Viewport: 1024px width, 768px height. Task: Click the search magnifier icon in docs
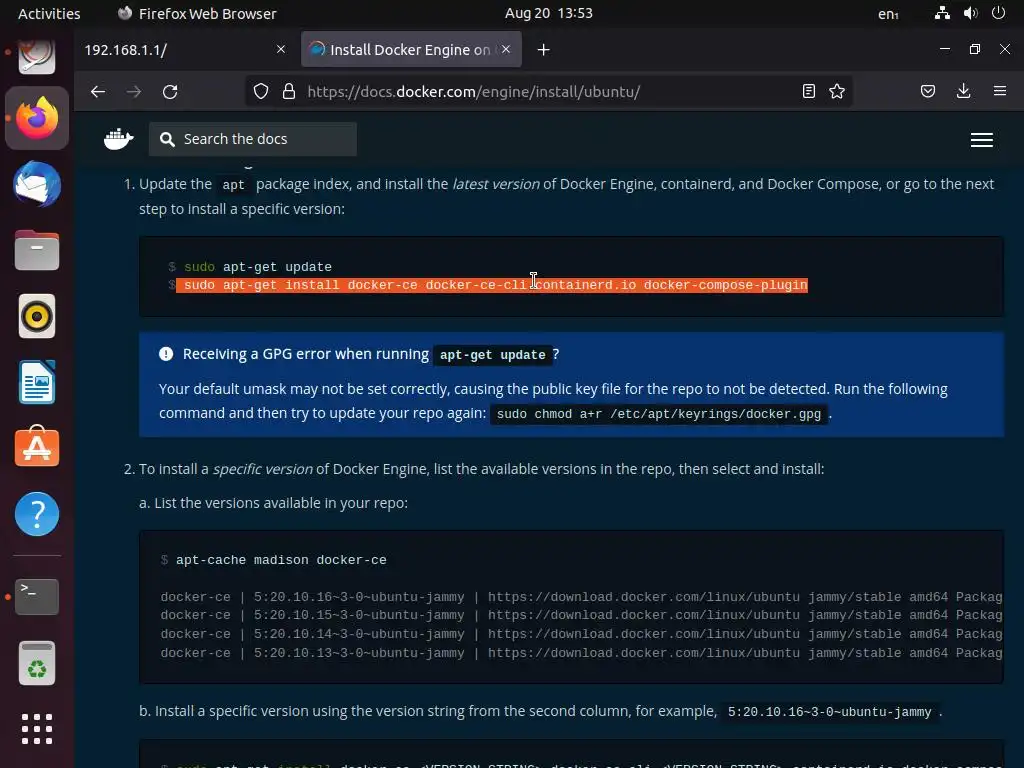coord(167,139)
